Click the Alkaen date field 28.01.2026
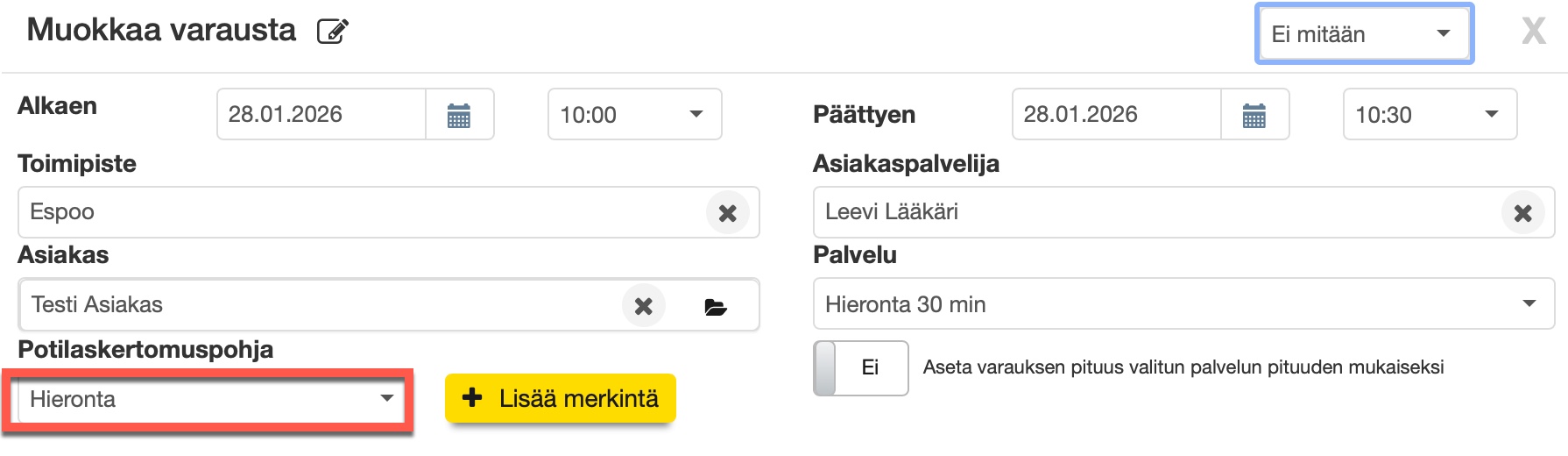Viewport: 1568px width, 456px height. (x=321, y=115)
